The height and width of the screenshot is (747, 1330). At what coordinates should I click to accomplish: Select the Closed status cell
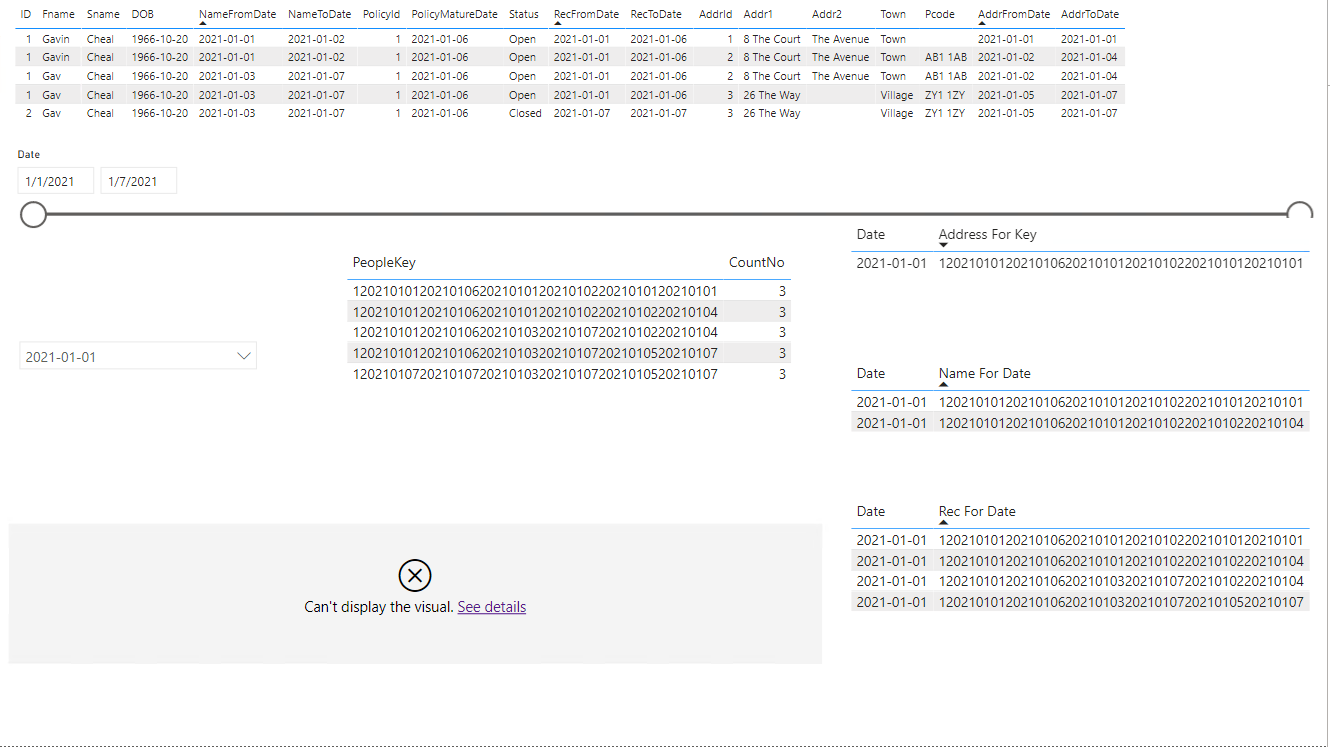524,113
